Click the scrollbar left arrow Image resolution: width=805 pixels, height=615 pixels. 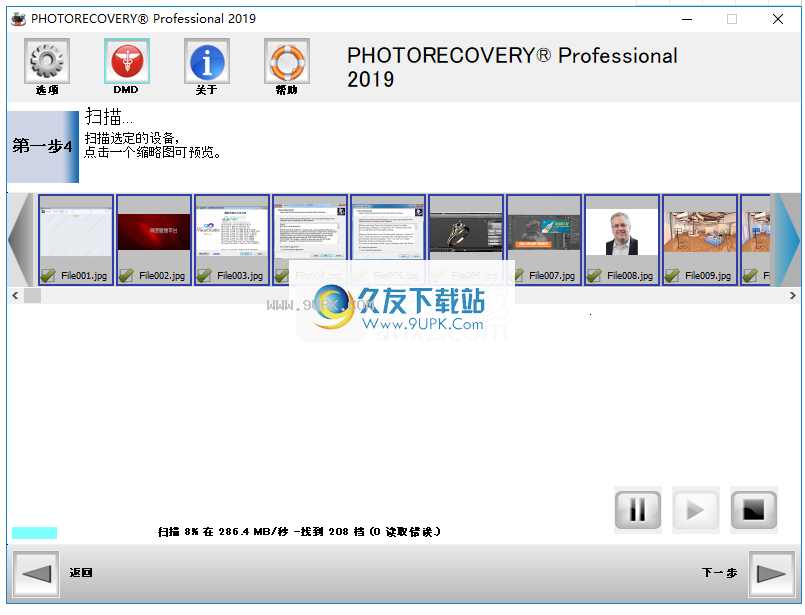tap(15, 296)
